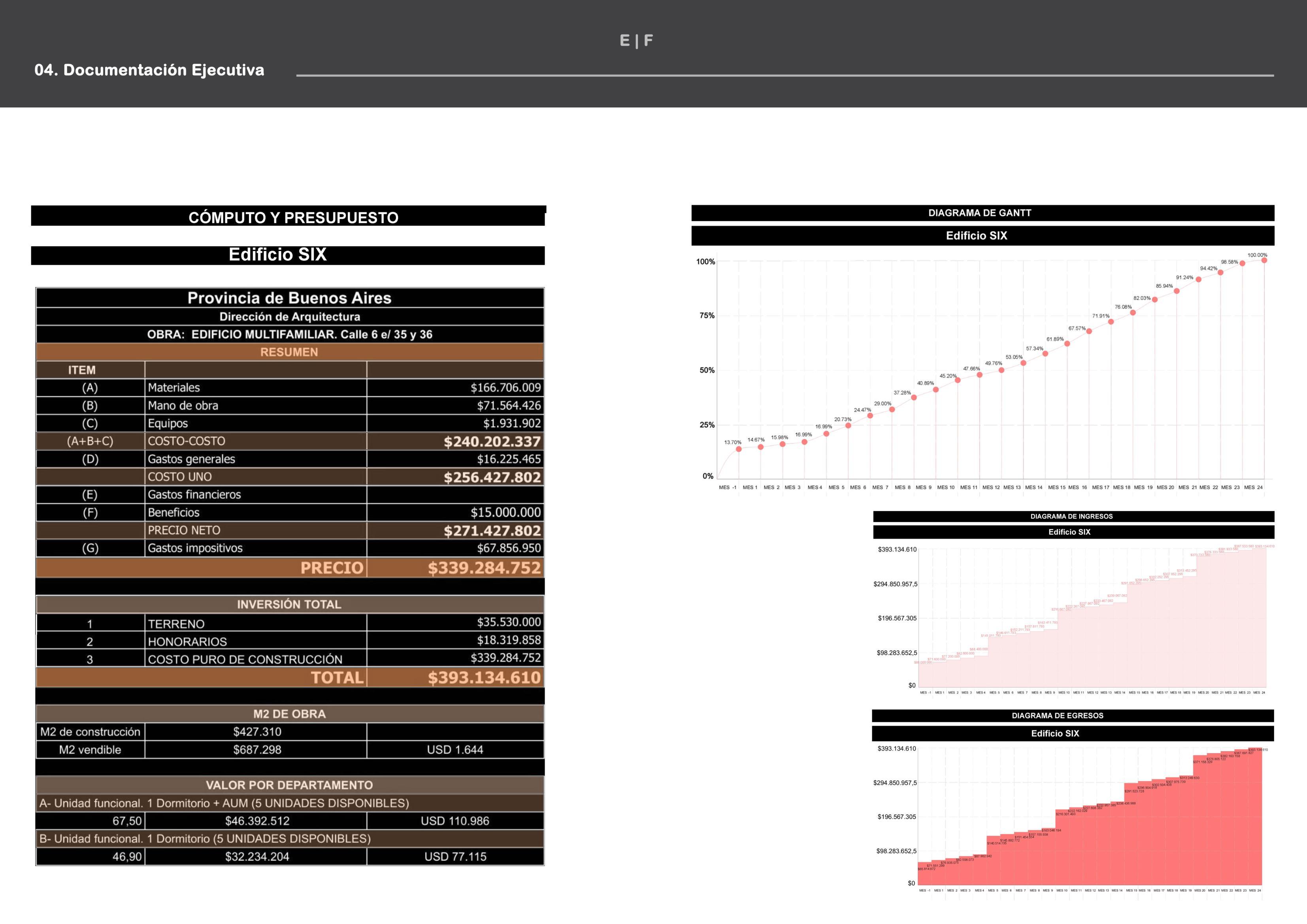The height and width of the screenshot is (924, 1307).
Task: Click the PRECIO value $339.284.752
Action: (x=484, y=568)
